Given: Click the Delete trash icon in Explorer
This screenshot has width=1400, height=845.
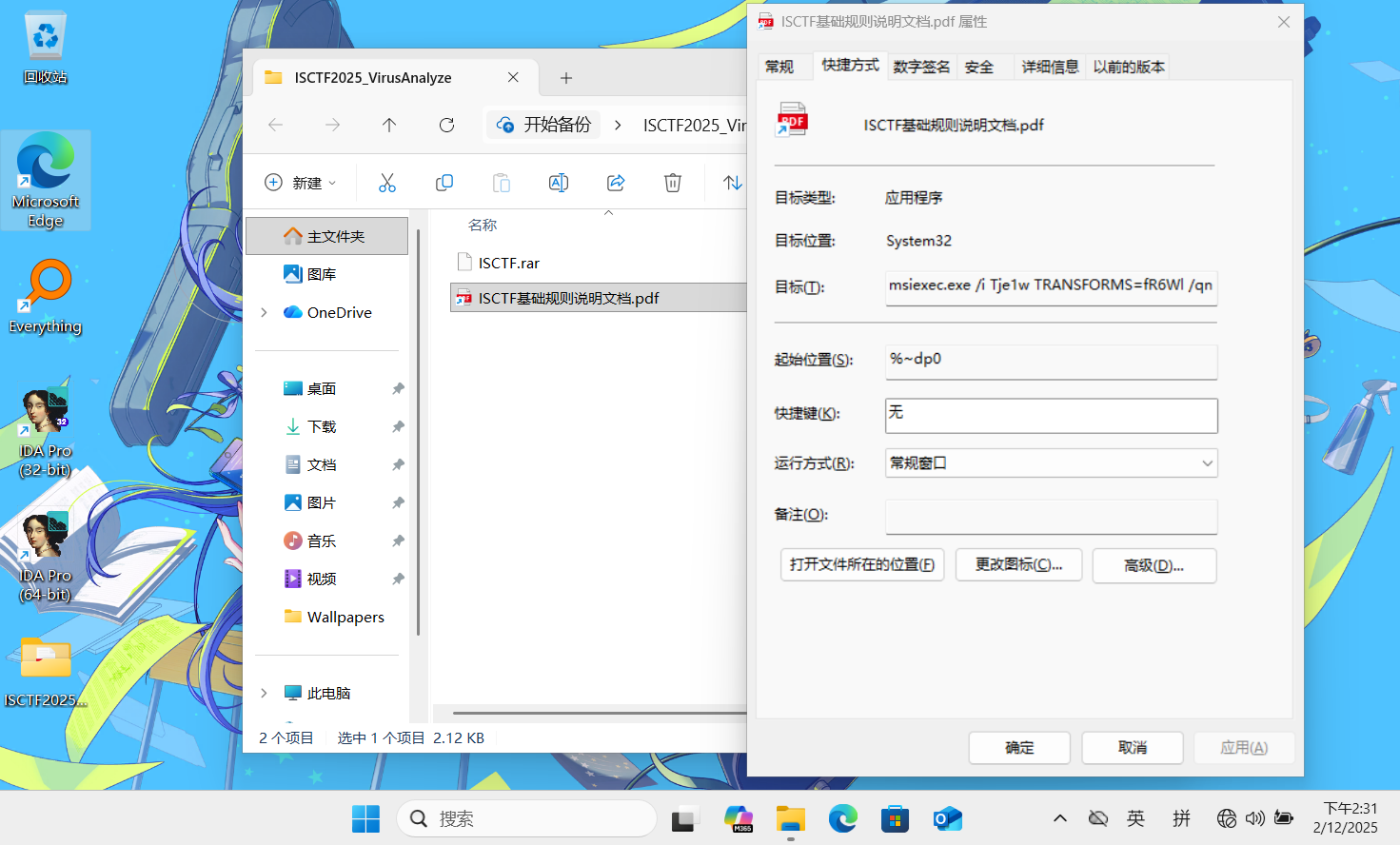Looking at the screenshot, I should [673, 183].
